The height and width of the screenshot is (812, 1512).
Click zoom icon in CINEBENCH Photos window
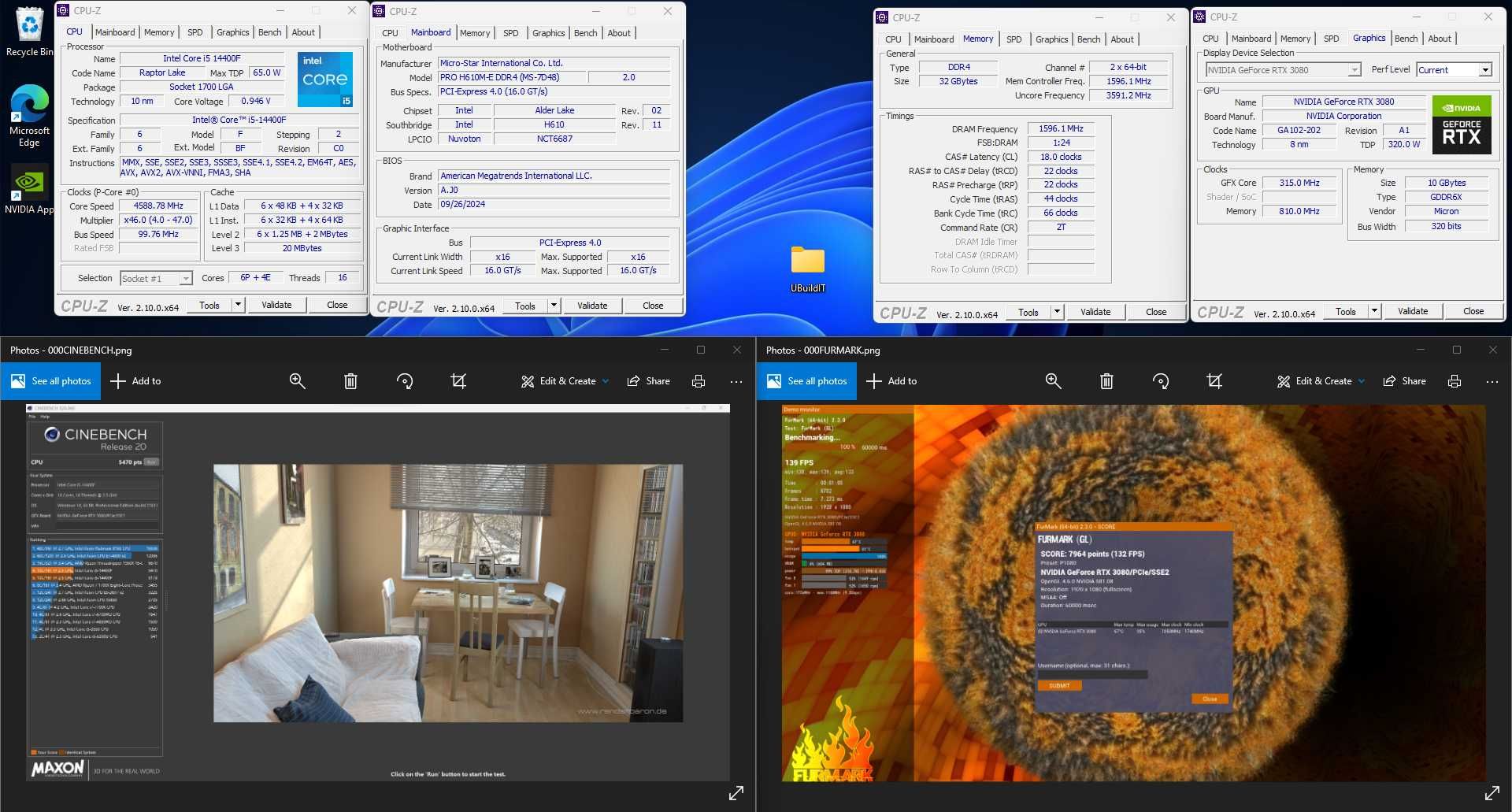point(297,381)
